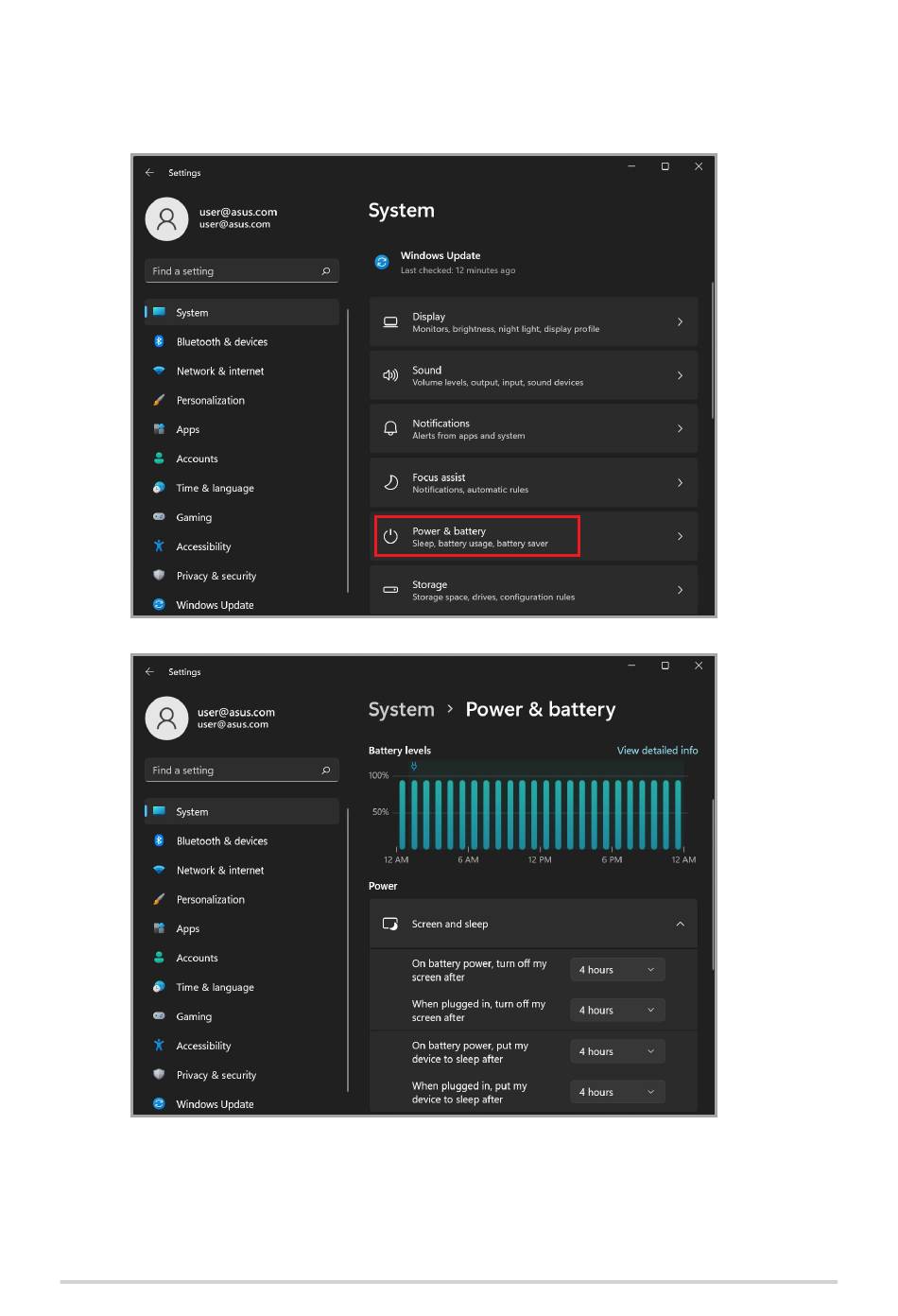The image size is (898, 1316).
Task: Click the Storage drive icon in the System list
Action: [390, 590]
